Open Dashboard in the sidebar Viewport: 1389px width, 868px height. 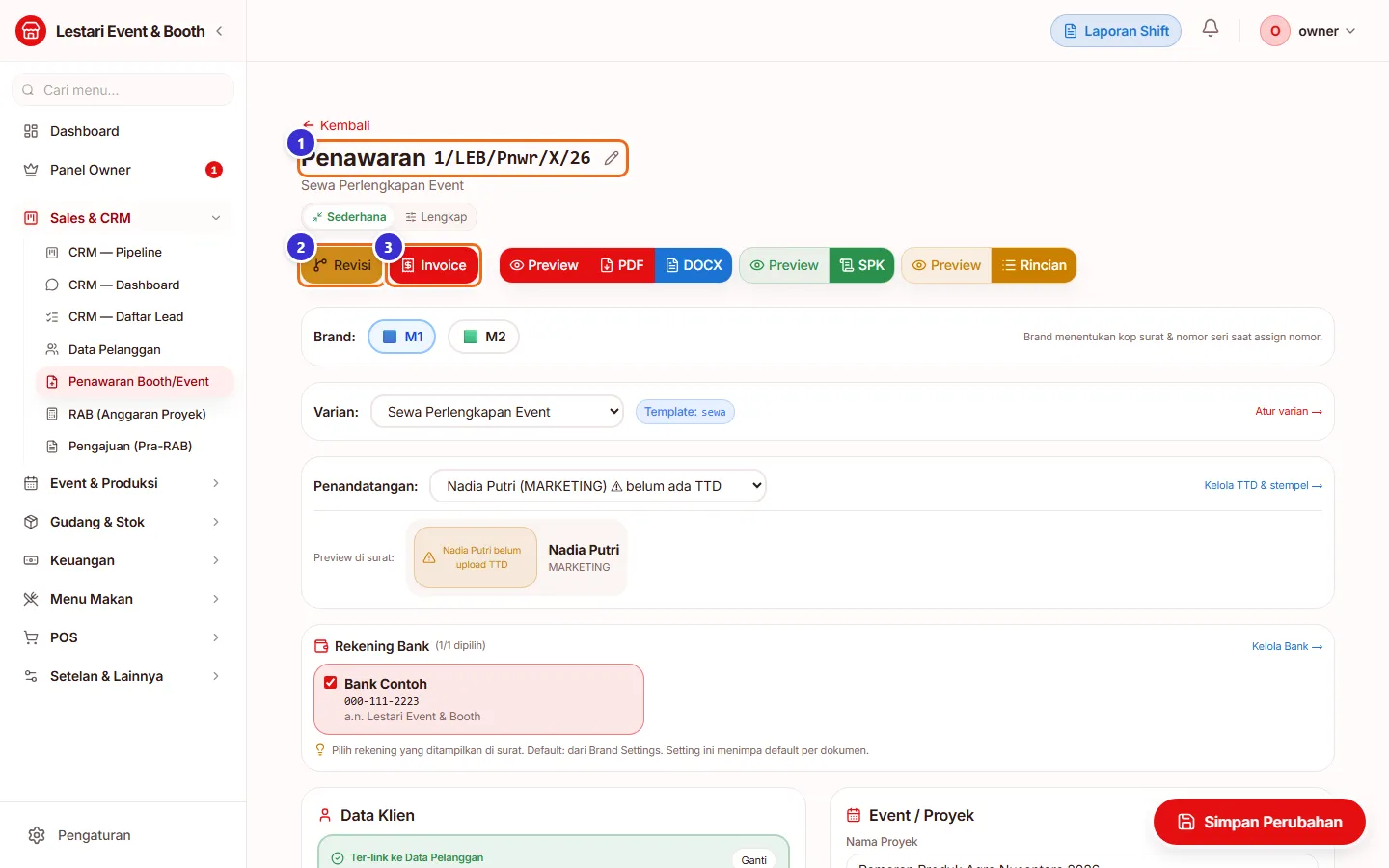click(123, 131)
